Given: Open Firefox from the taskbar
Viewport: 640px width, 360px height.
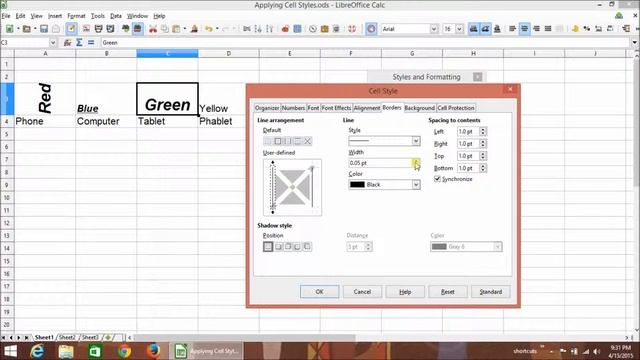Looking at the screenshot, I should [x=153, y=351].
